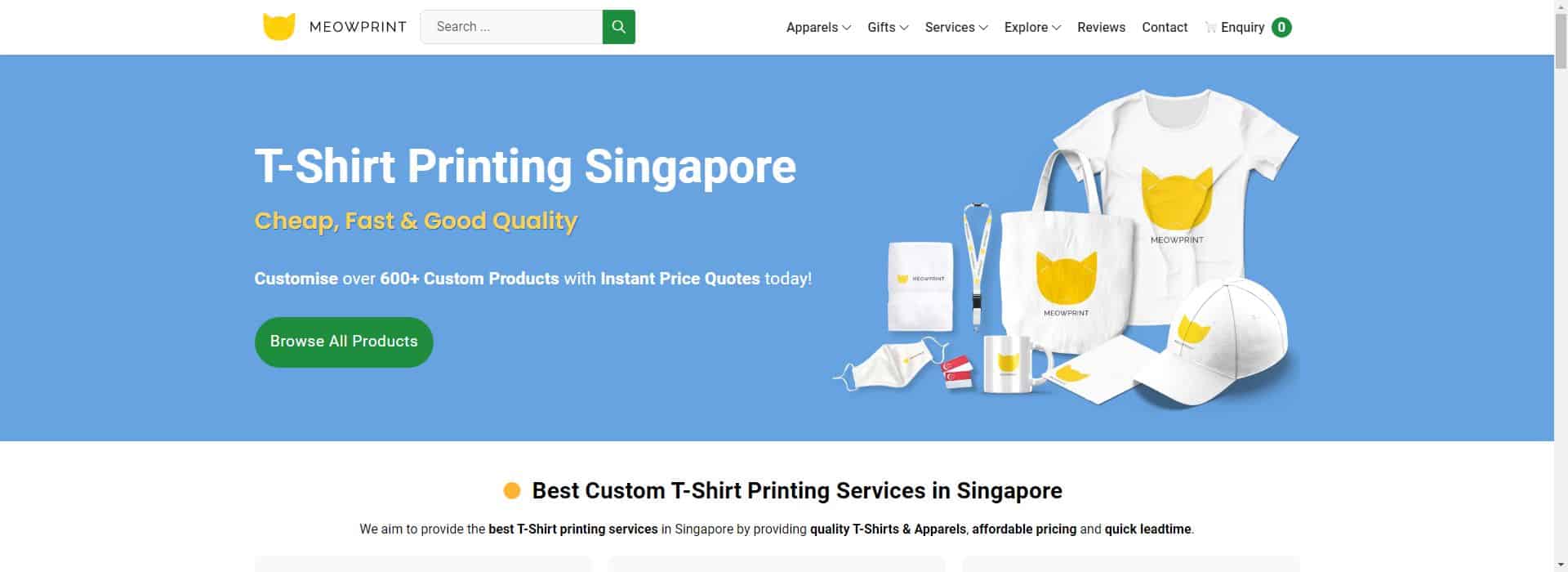Click the T-Shirt Printing Singapore heading
This screenshot has width=1568, height=572.
[525, 166]
